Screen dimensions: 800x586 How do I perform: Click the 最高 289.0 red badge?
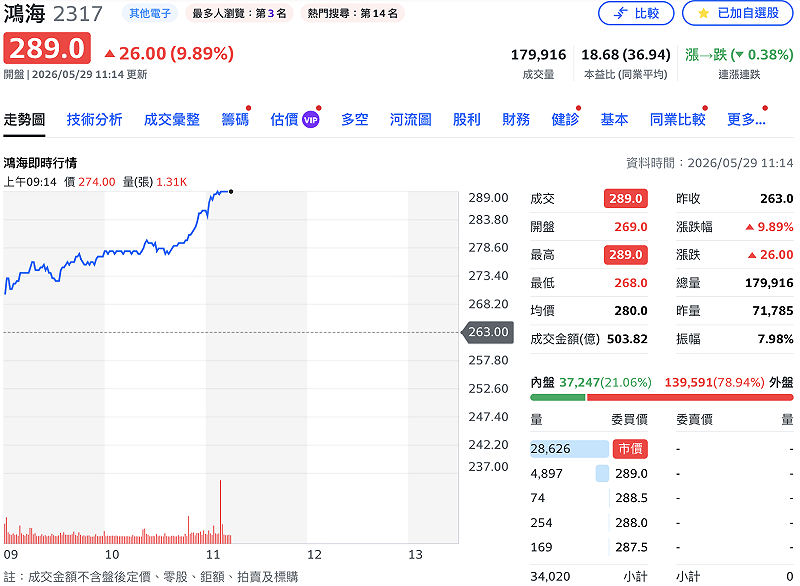[x=626, y=254]
